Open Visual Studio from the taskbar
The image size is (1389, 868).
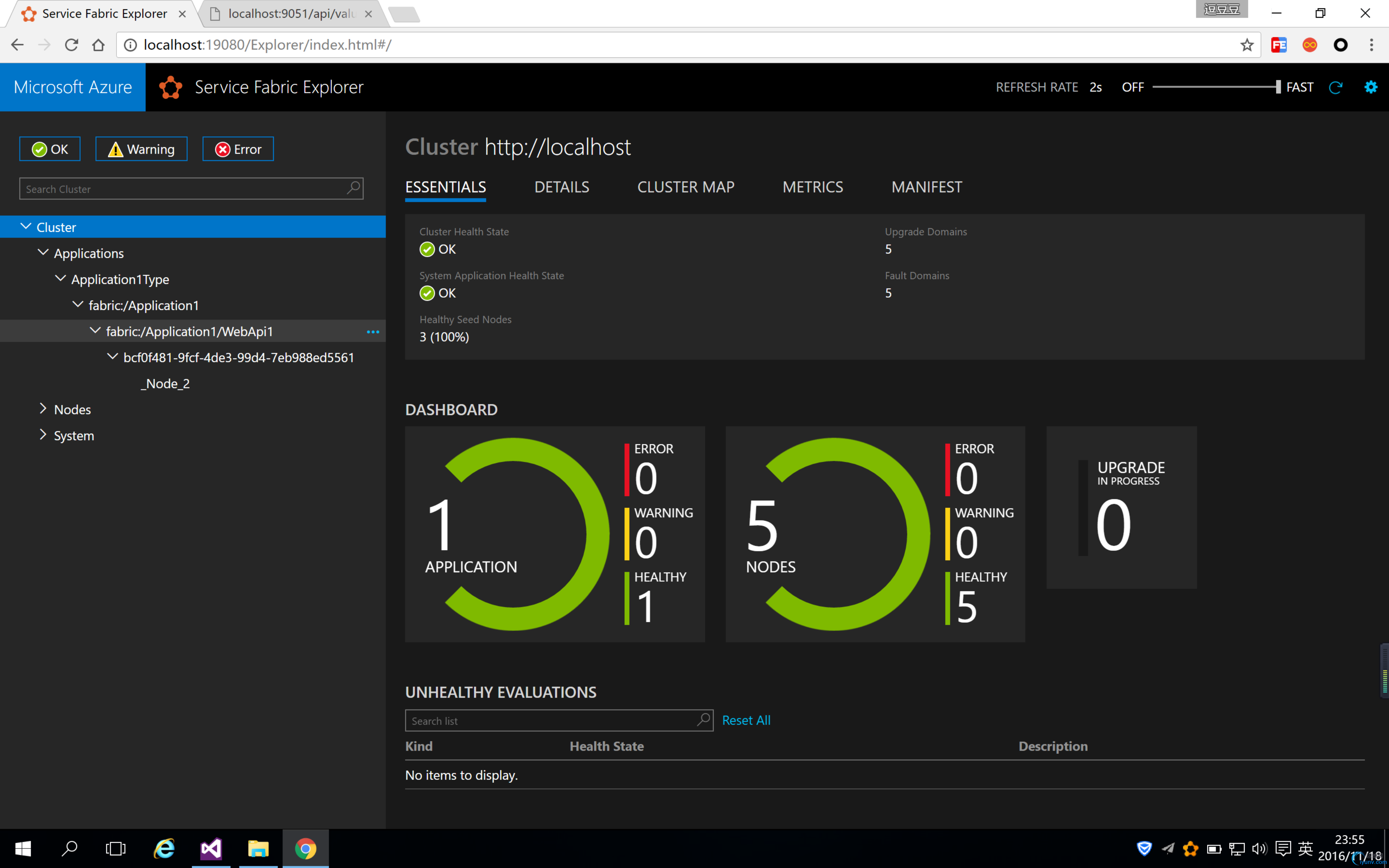[211, 848]
